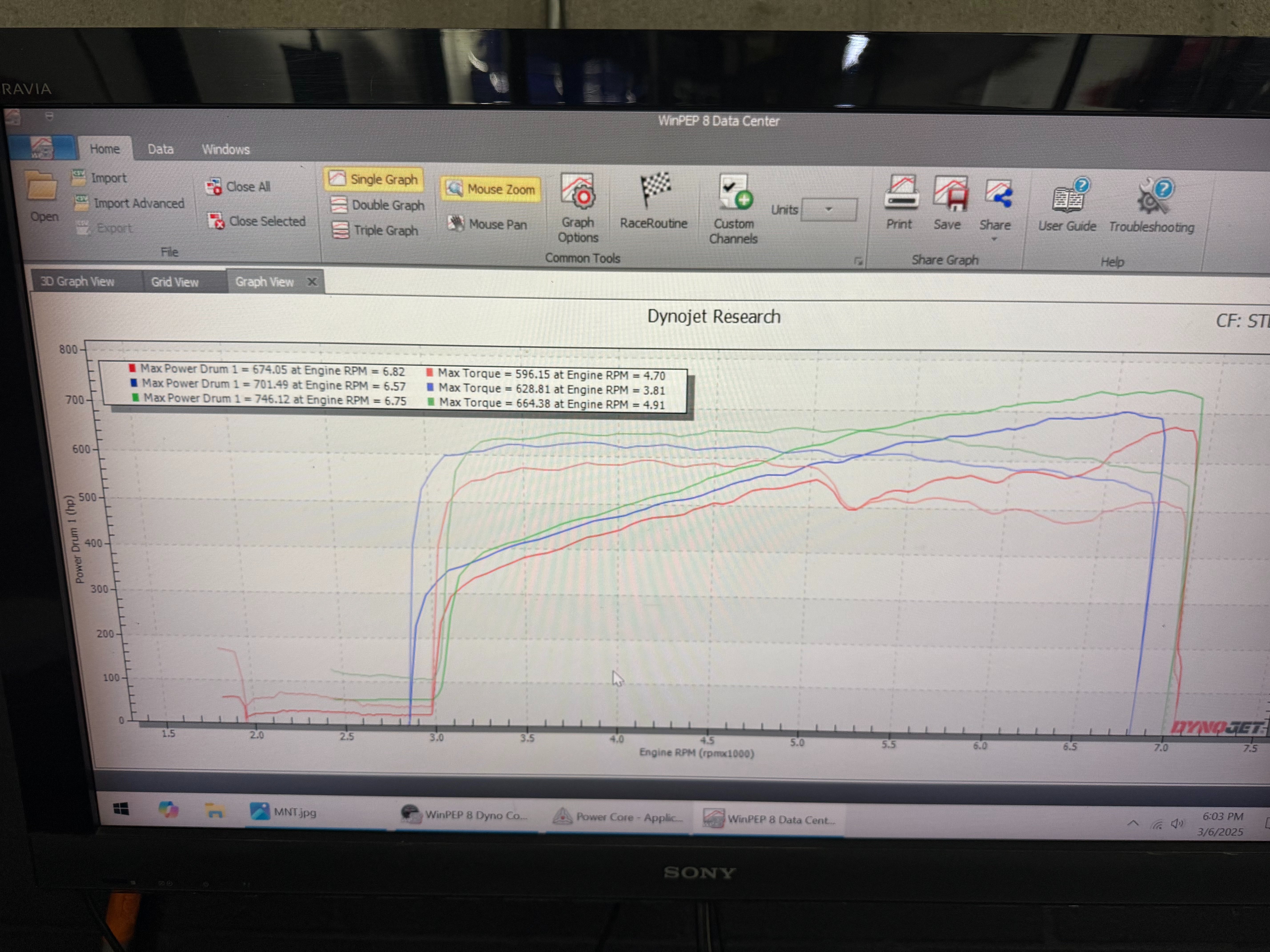1270x952 pixels.
Task: Close the Graph View tab
Action: click(x=312, y=282)
